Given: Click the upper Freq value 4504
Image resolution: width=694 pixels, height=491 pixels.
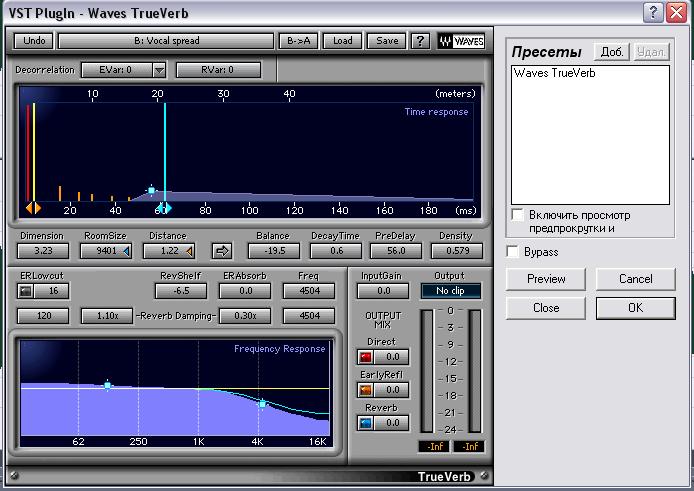Looking at the screenshot, I should point(309,291).
